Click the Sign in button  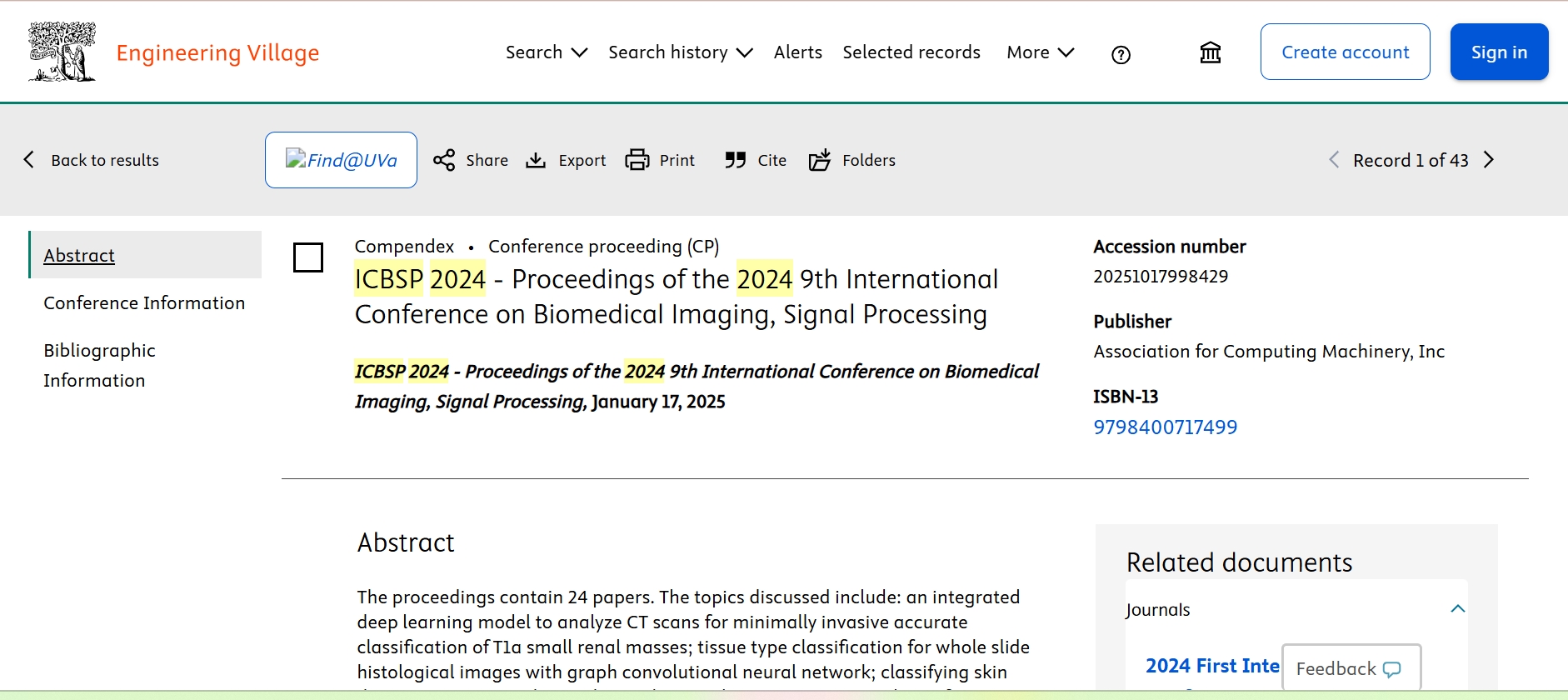point(1499,52)
